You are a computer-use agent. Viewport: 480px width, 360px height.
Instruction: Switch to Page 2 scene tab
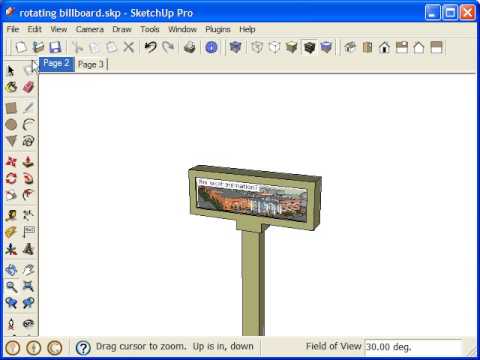56,64
